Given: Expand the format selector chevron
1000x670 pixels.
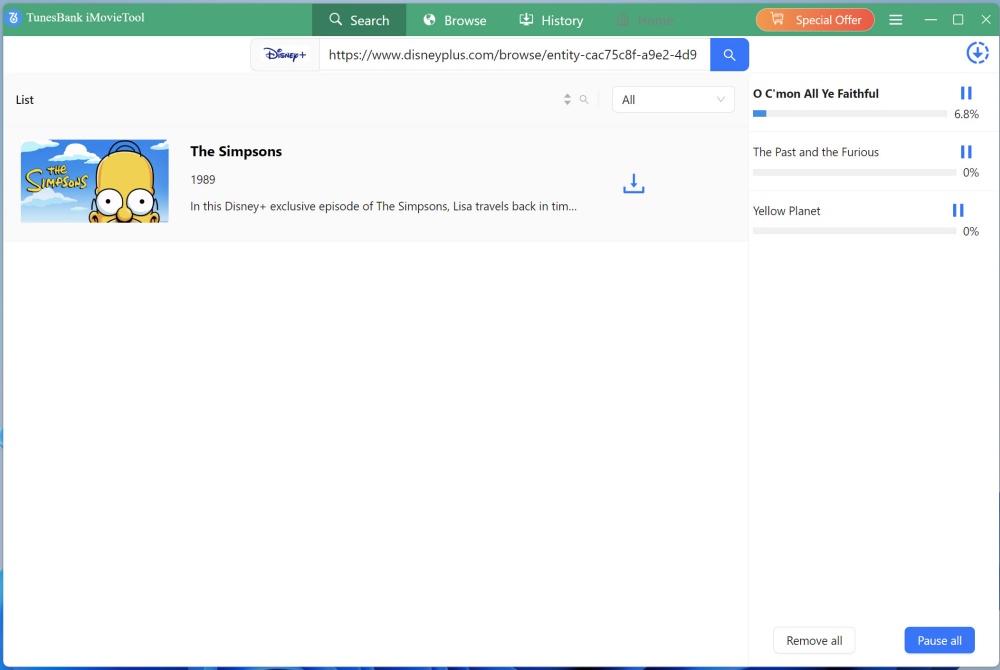Looking at the screenshot, I should [719, 99].
